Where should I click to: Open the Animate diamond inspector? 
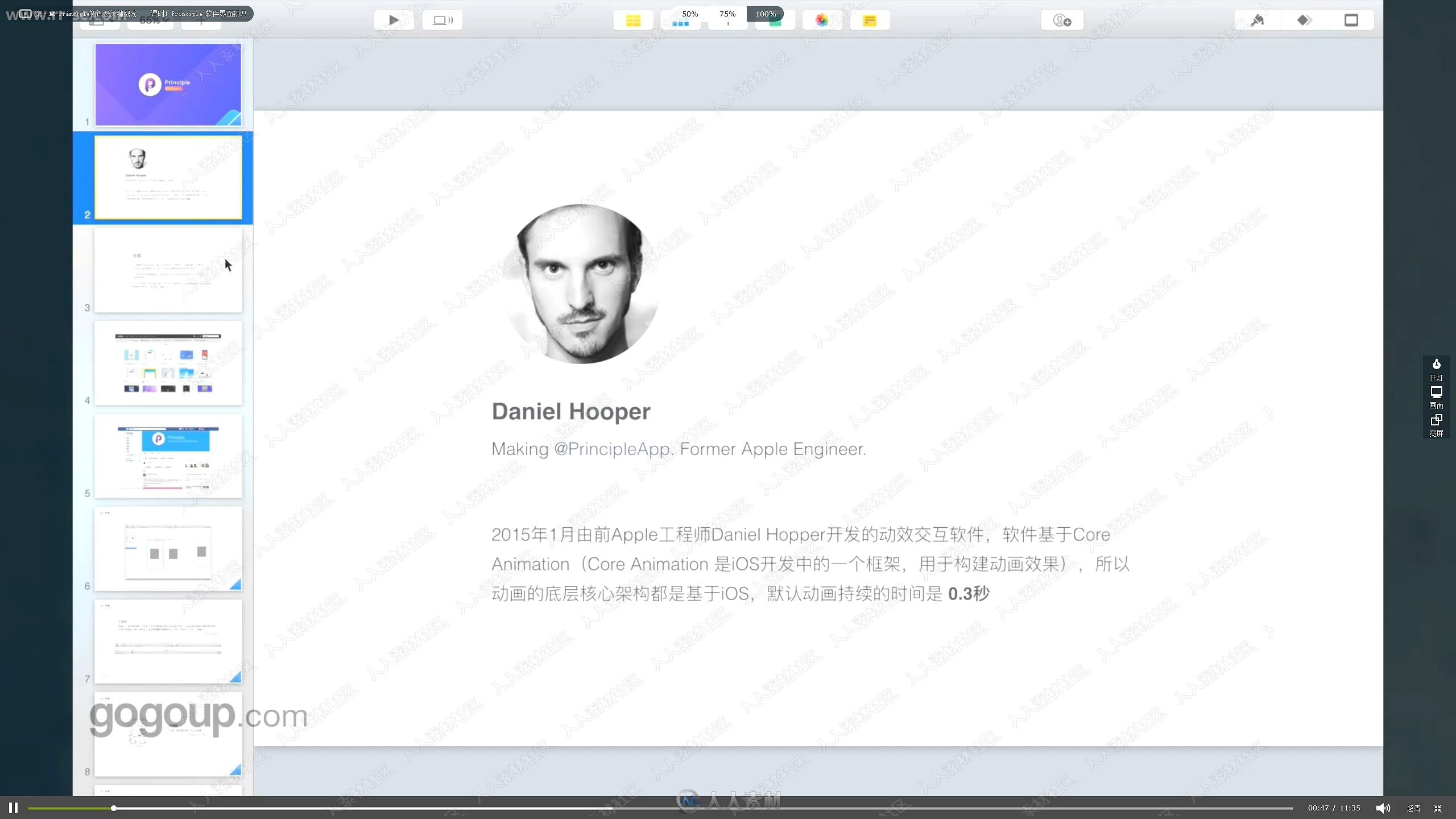(x=1304, y=20)
